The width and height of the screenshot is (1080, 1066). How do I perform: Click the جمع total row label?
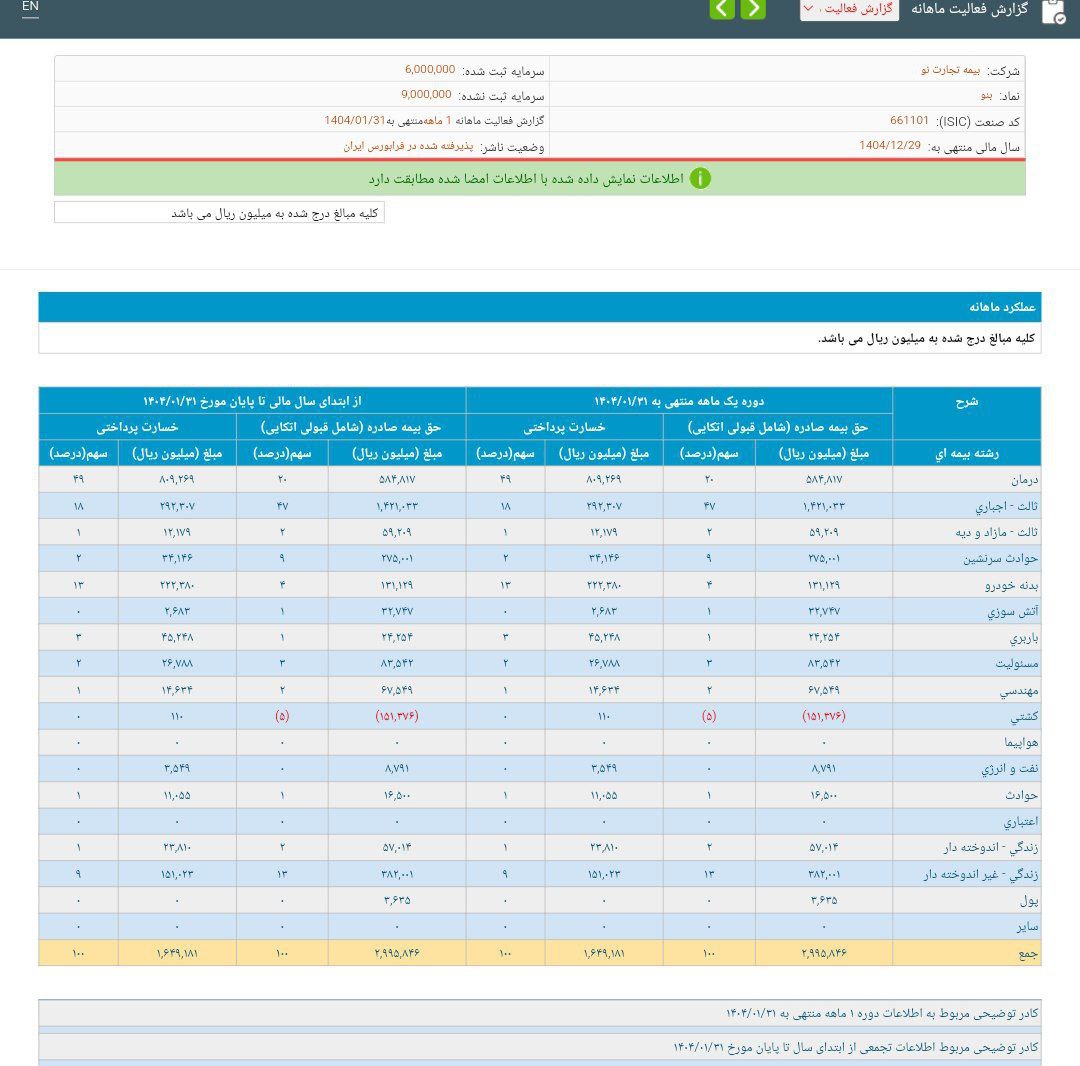(1028, 953)
